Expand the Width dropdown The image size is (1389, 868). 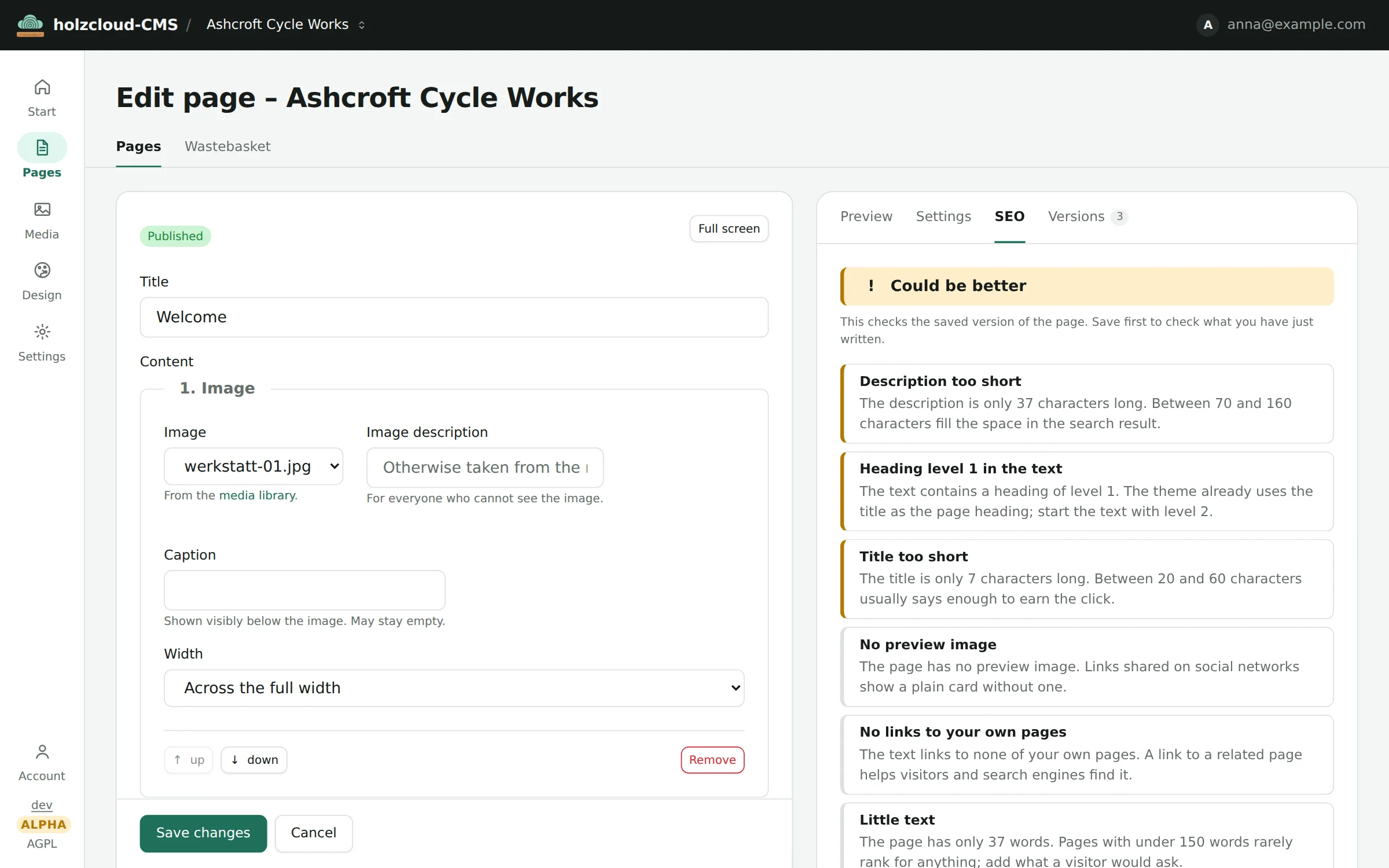[x=454, y=687]
